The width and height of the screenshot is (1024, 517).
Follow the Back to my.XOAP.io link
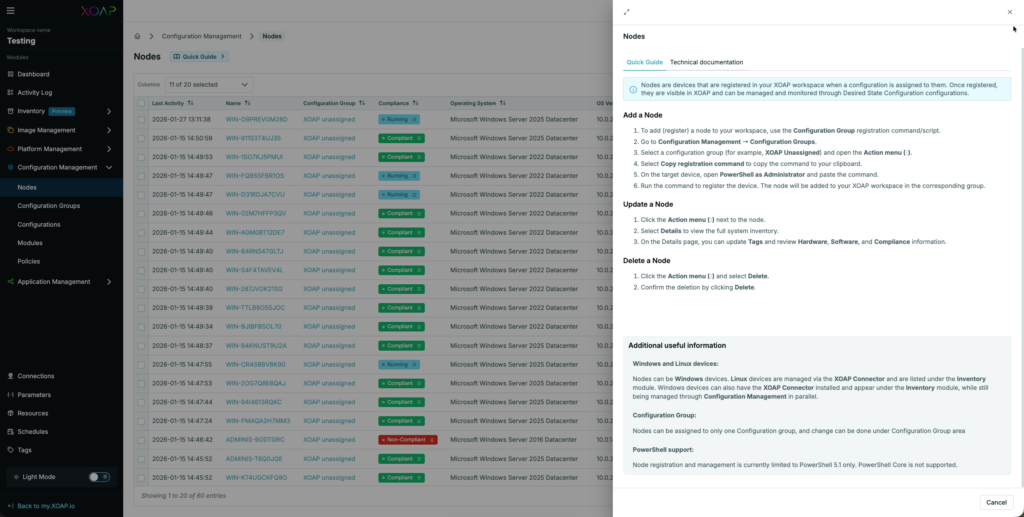[46, 506]
